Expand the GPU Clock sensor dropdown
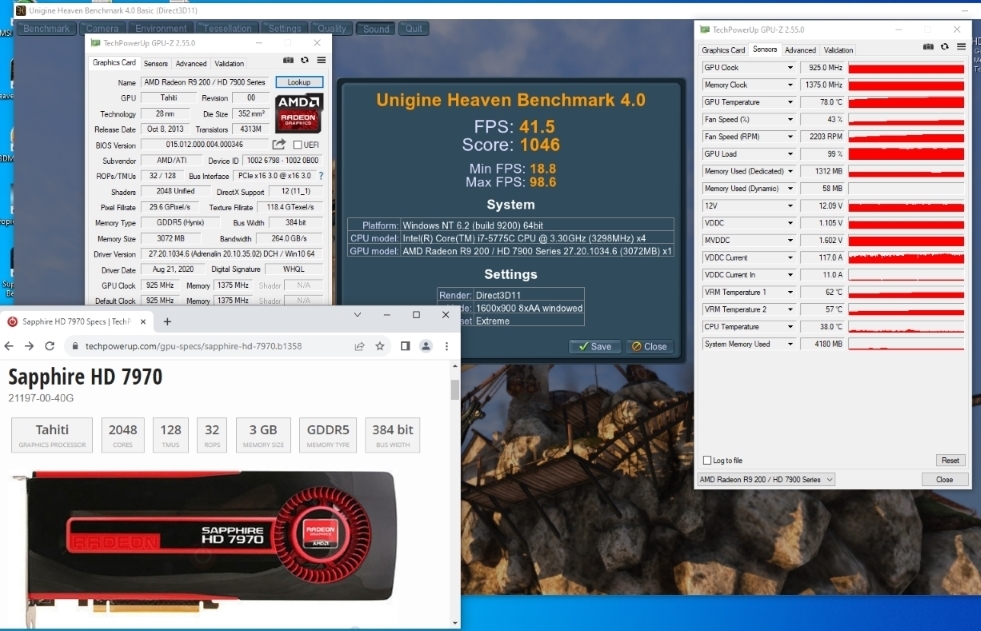The width and height of the screenshot is (981, 631). click(790, 68)
